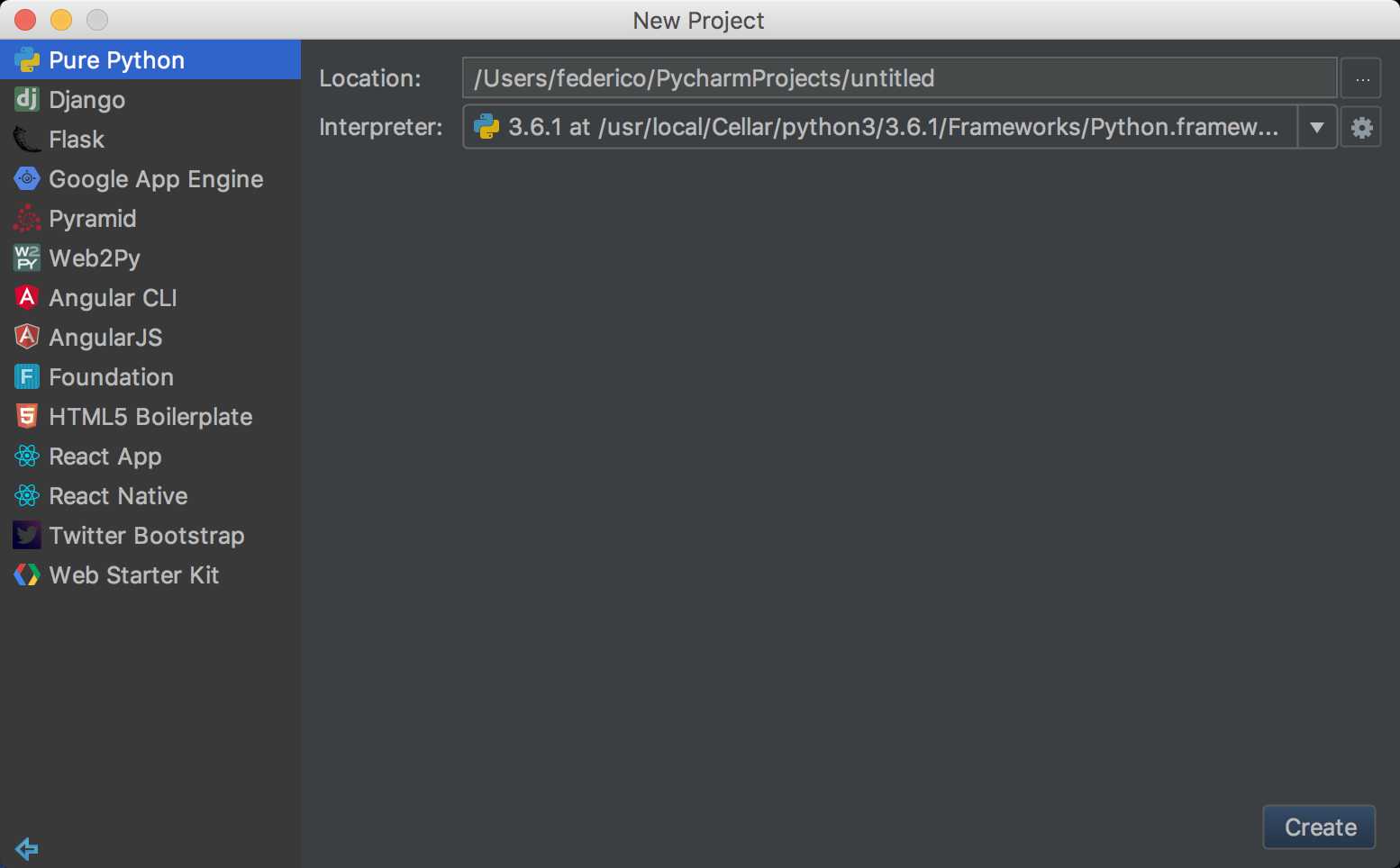Click the Django dj icon

[x=27, y=99]
